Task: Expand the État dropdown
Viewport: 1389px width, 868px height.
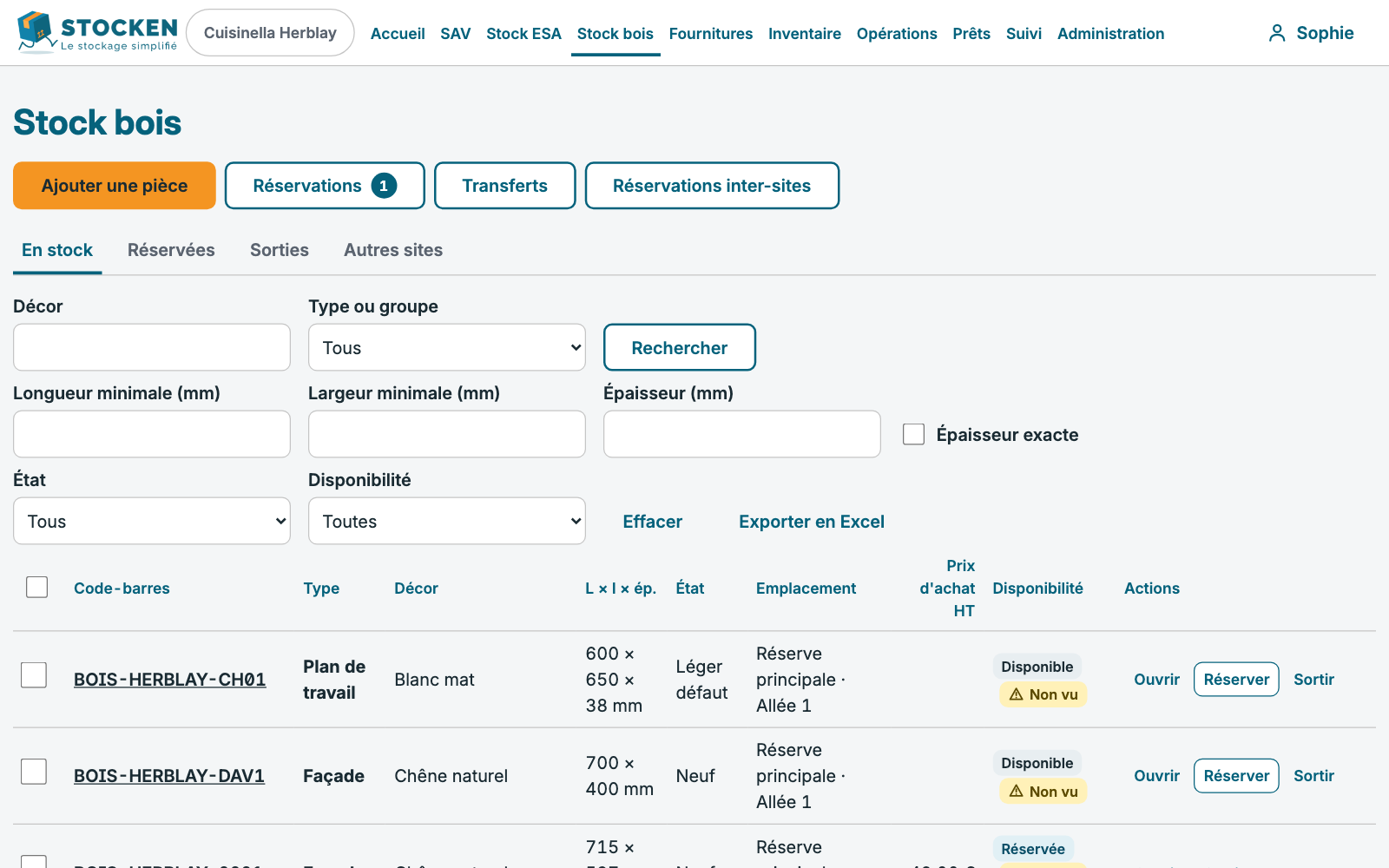Action: (x=152, y=521)
